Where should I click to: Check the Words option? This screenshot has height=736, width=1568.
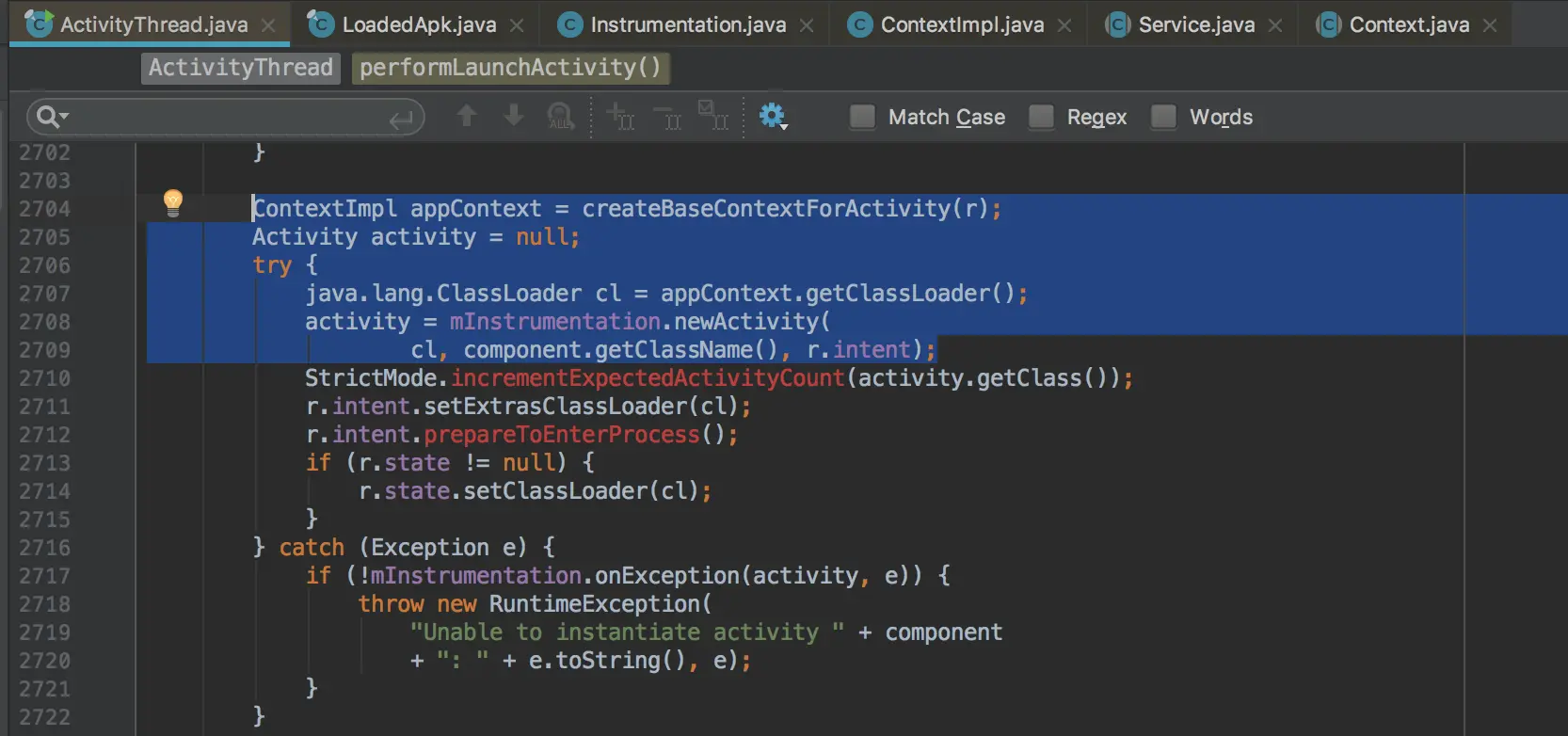1163,117
